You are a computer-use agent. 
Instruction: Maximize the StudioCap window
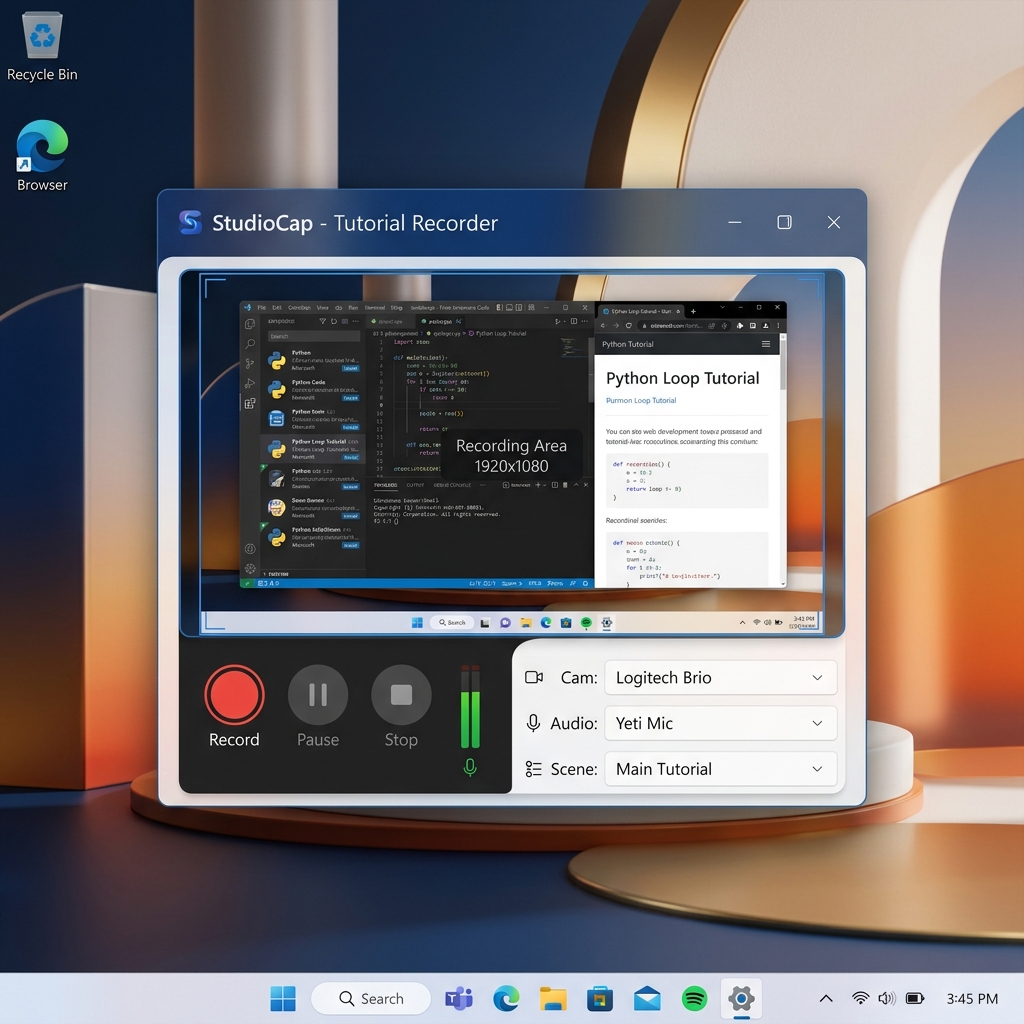tap(784, 223)
